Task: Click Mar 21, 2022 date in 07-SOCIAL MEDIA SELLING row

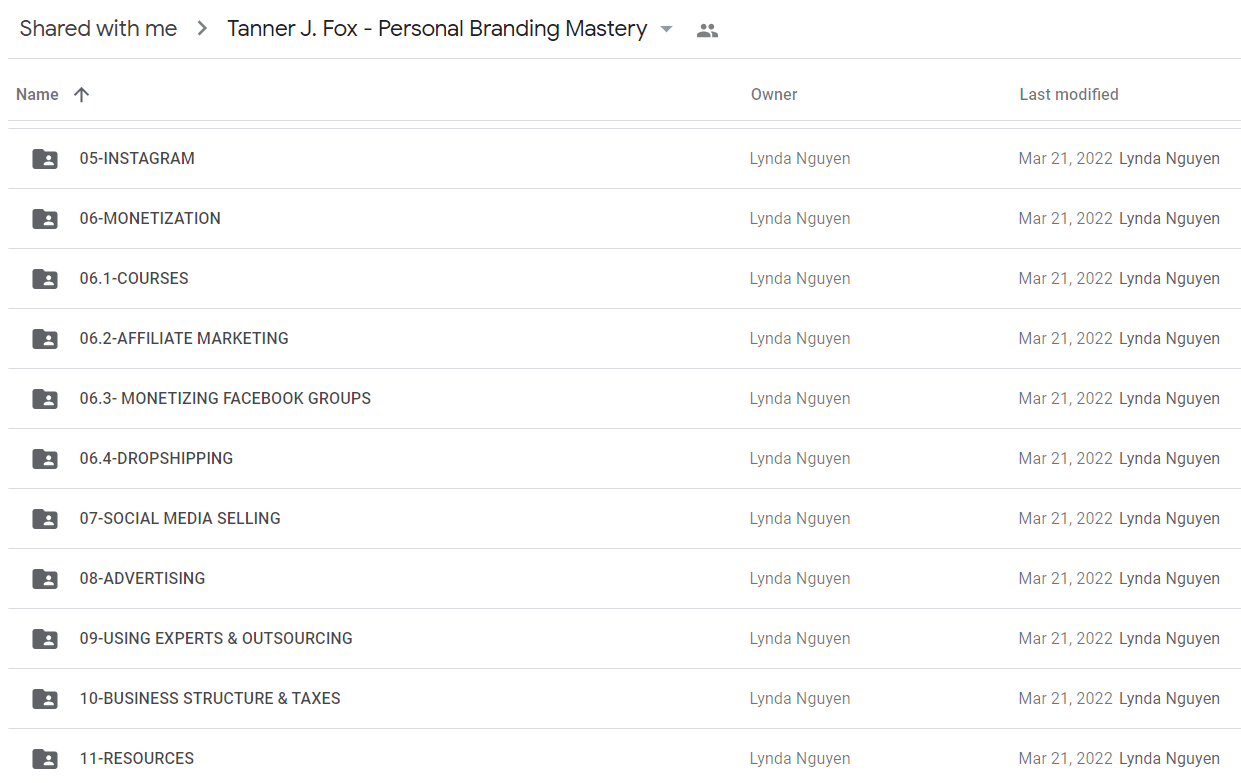Action: [x=1065, y=518]
